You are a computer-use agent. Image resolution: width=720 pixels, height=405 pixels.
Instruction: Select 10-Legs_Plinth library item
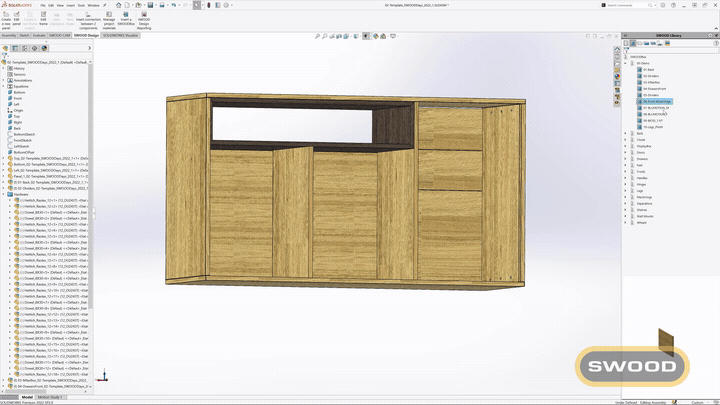pyautogui.click(x=650, y=127)
